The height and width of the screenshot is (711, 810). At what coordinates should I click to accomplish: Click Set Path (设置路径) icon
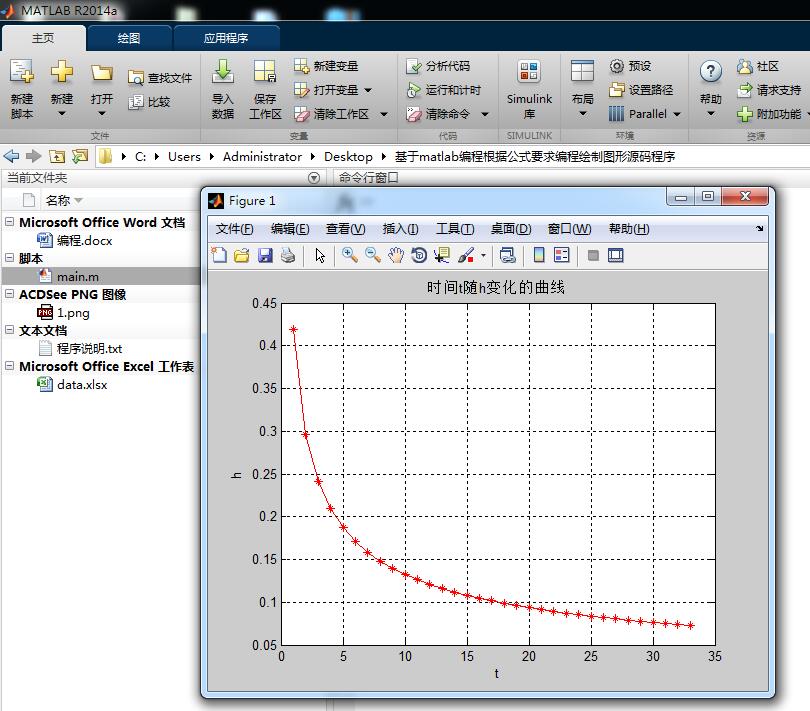[616, 90]
